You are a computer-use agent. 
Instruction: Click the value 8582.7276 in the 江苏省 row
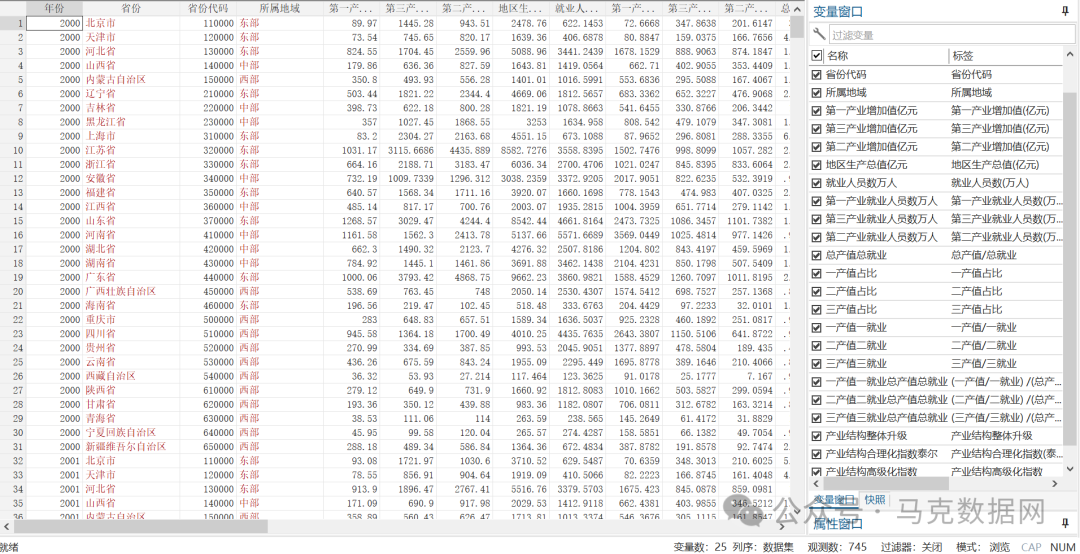(520, 150)
